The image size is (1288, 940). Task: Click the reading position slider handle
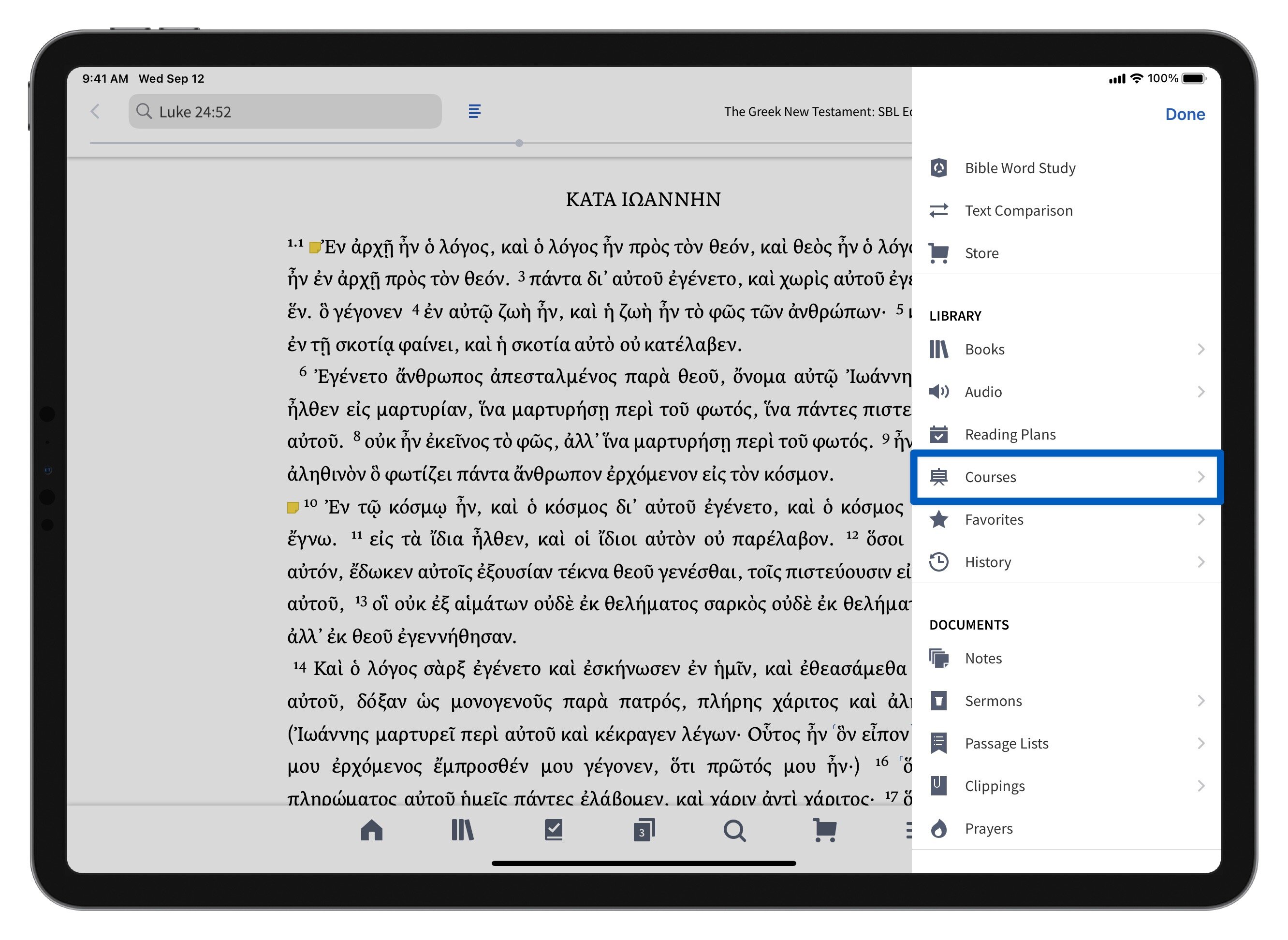click(519, 144)
